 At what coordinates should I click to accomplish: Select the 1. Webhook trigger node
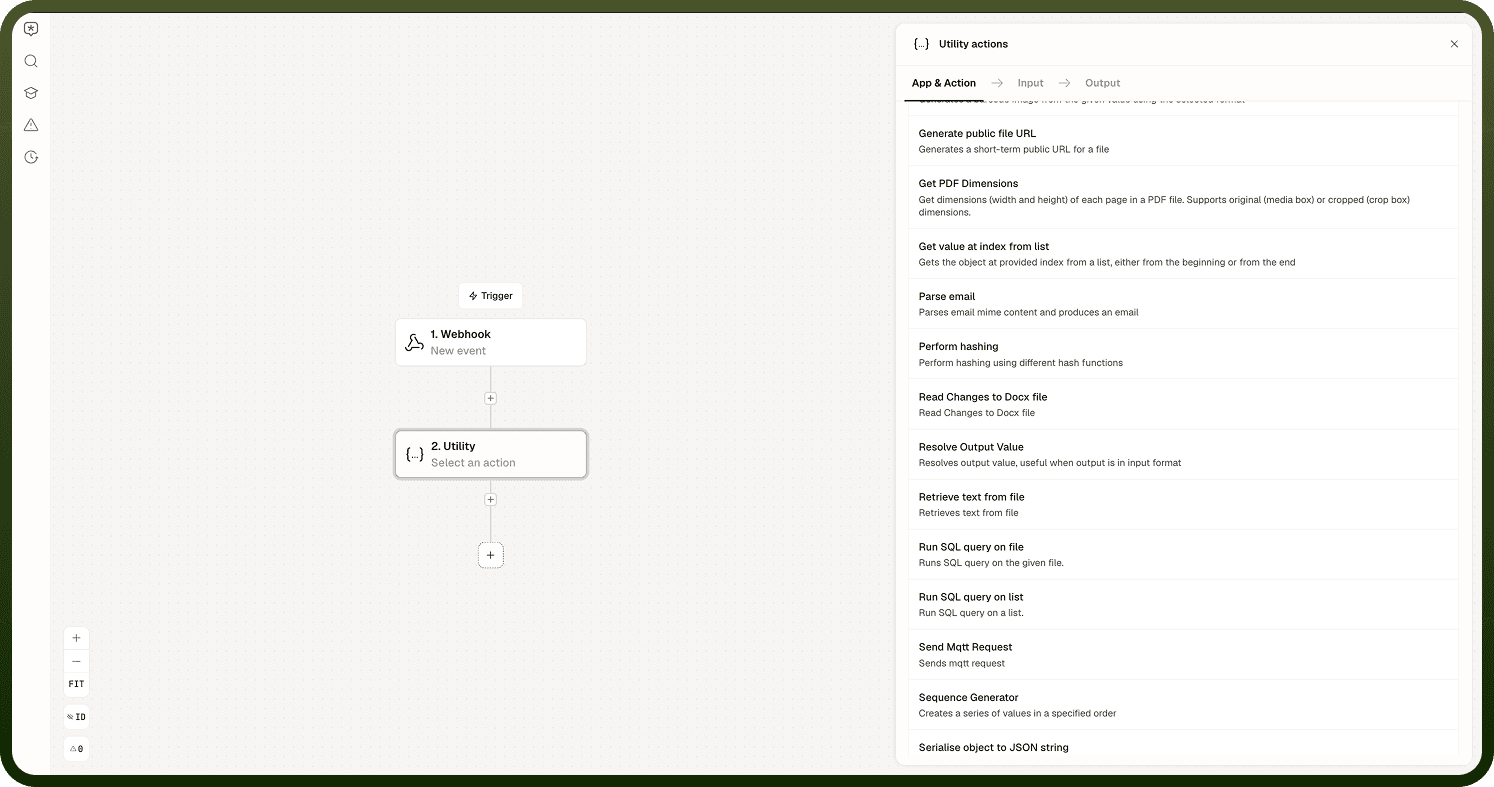click(x=490, y=342)
